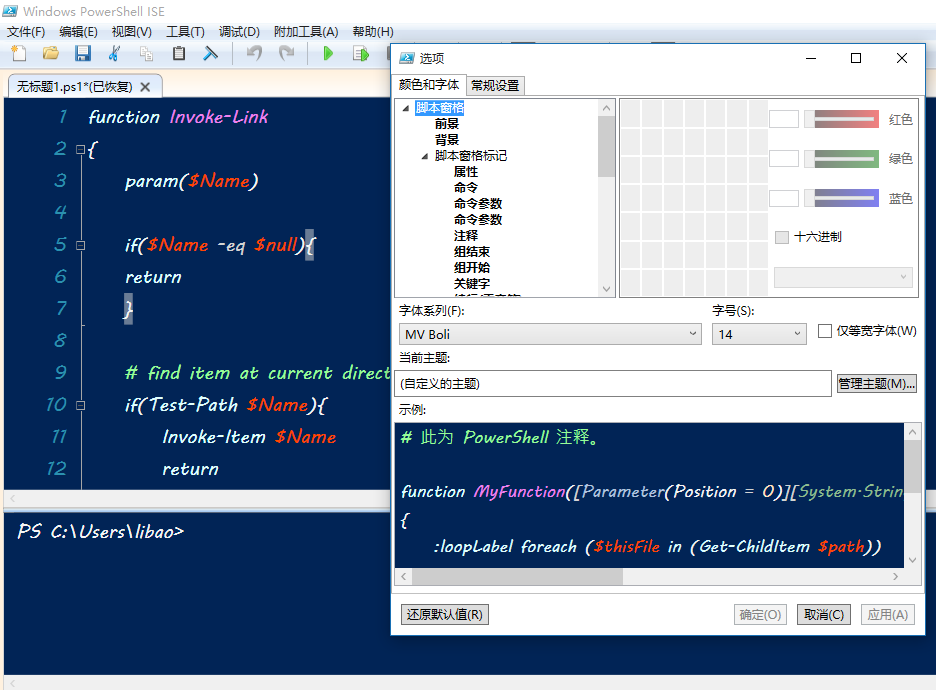Click the 取消(C) button
Viewport: 936px width, 690px height.
[x=824, y=614]
